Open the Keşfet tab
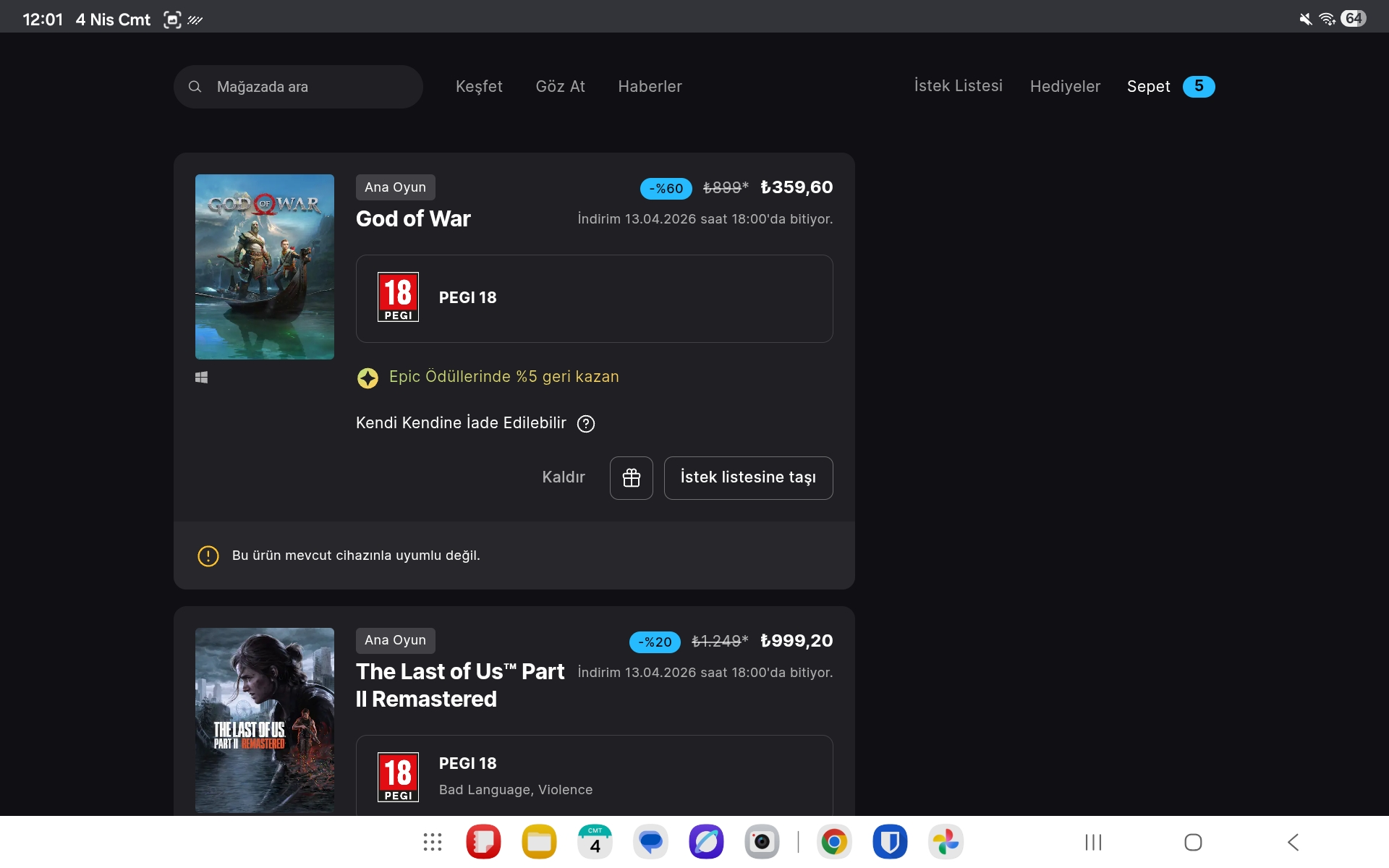Viewport: 1389px width, 868px height. [479, 87]
